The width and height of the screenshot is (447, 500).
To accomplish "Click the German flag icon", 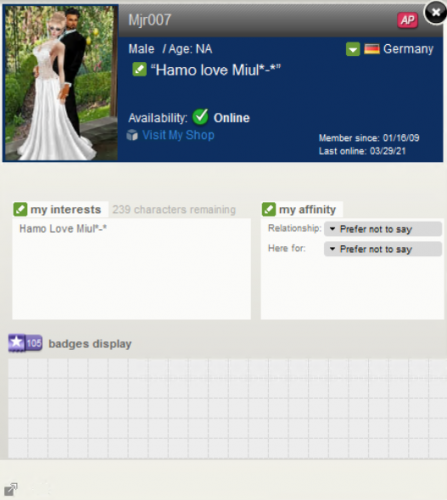I will [x=372, y=49].
